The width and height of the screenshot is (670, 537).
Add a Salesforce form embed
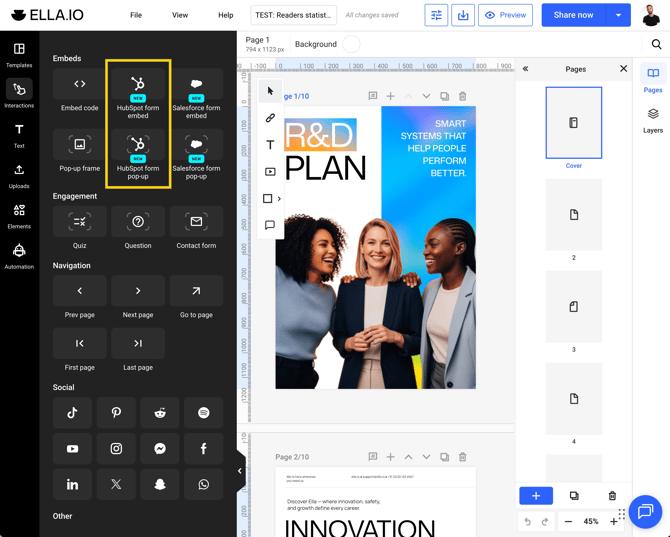coord(196,84)
